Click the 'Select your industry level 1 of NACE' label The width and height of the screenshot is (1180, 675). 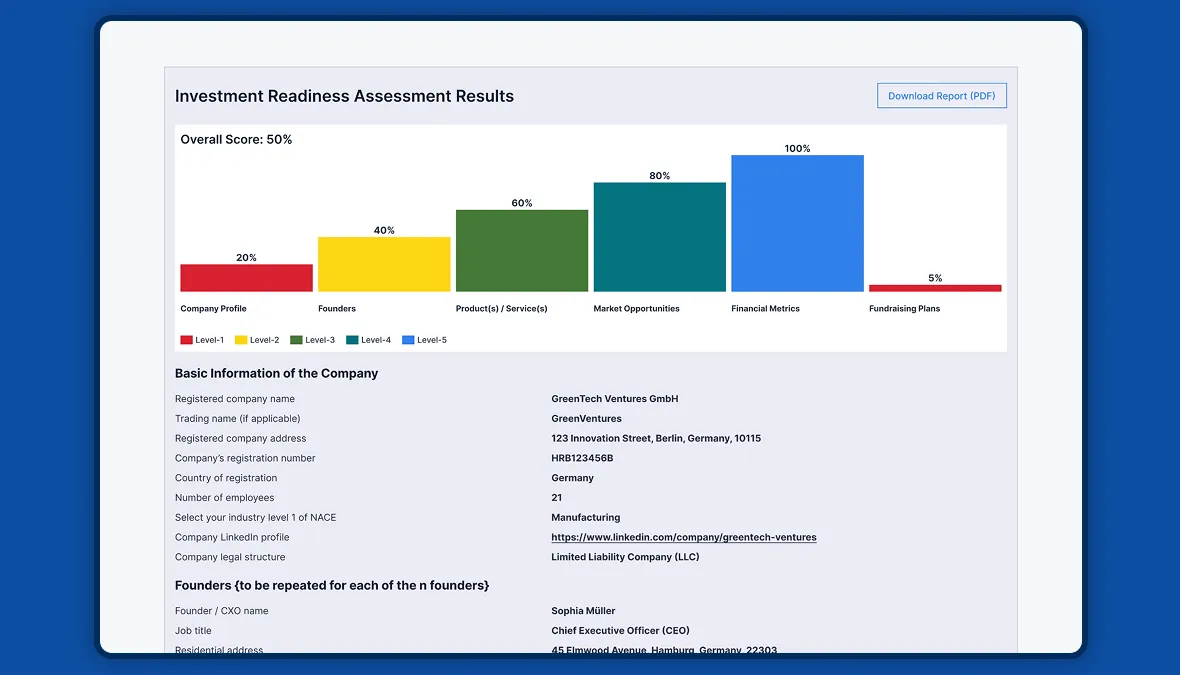tap(255, 517)
